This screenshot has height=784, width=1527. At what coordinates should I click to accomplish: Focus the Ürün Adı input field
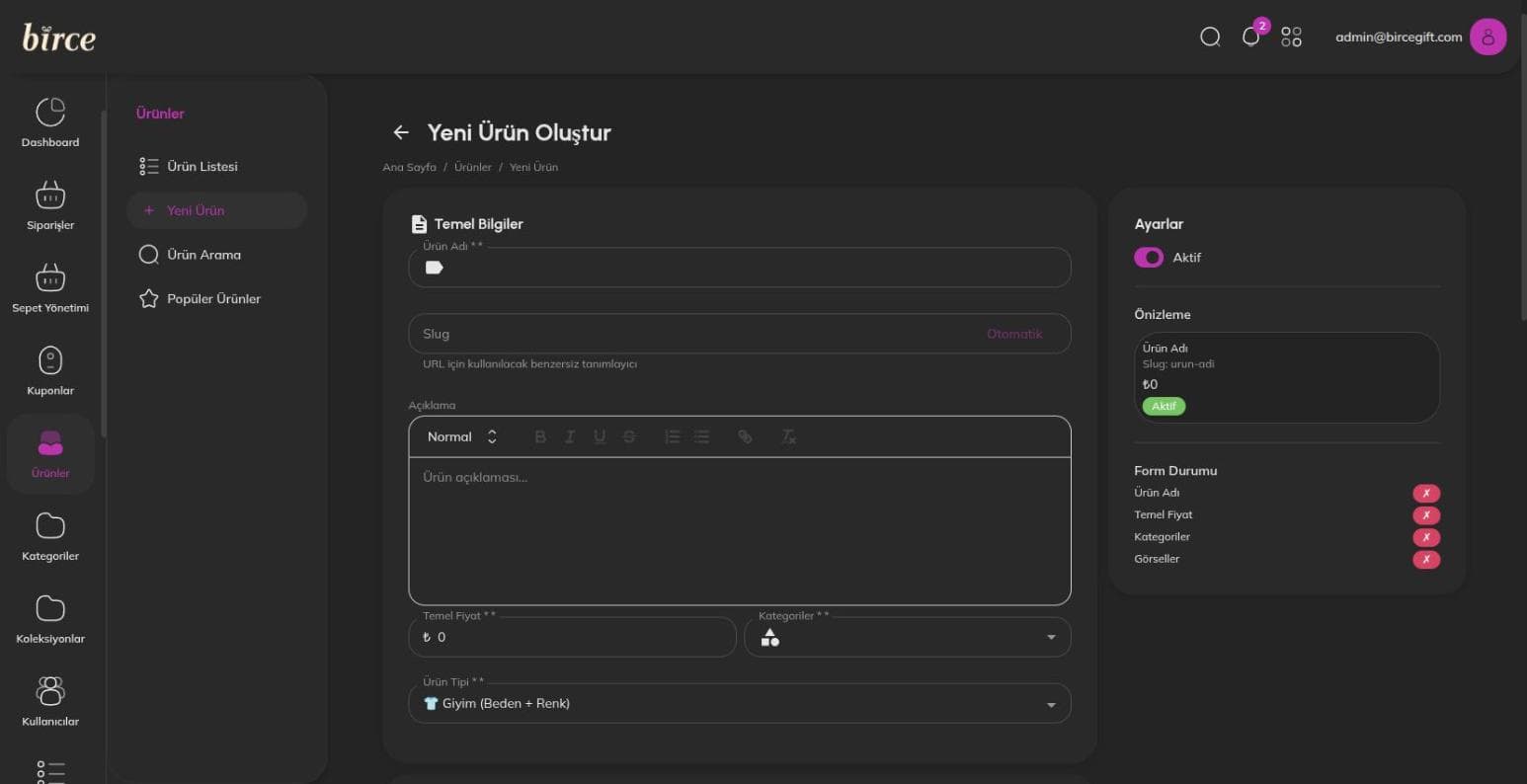pos(740,268)
